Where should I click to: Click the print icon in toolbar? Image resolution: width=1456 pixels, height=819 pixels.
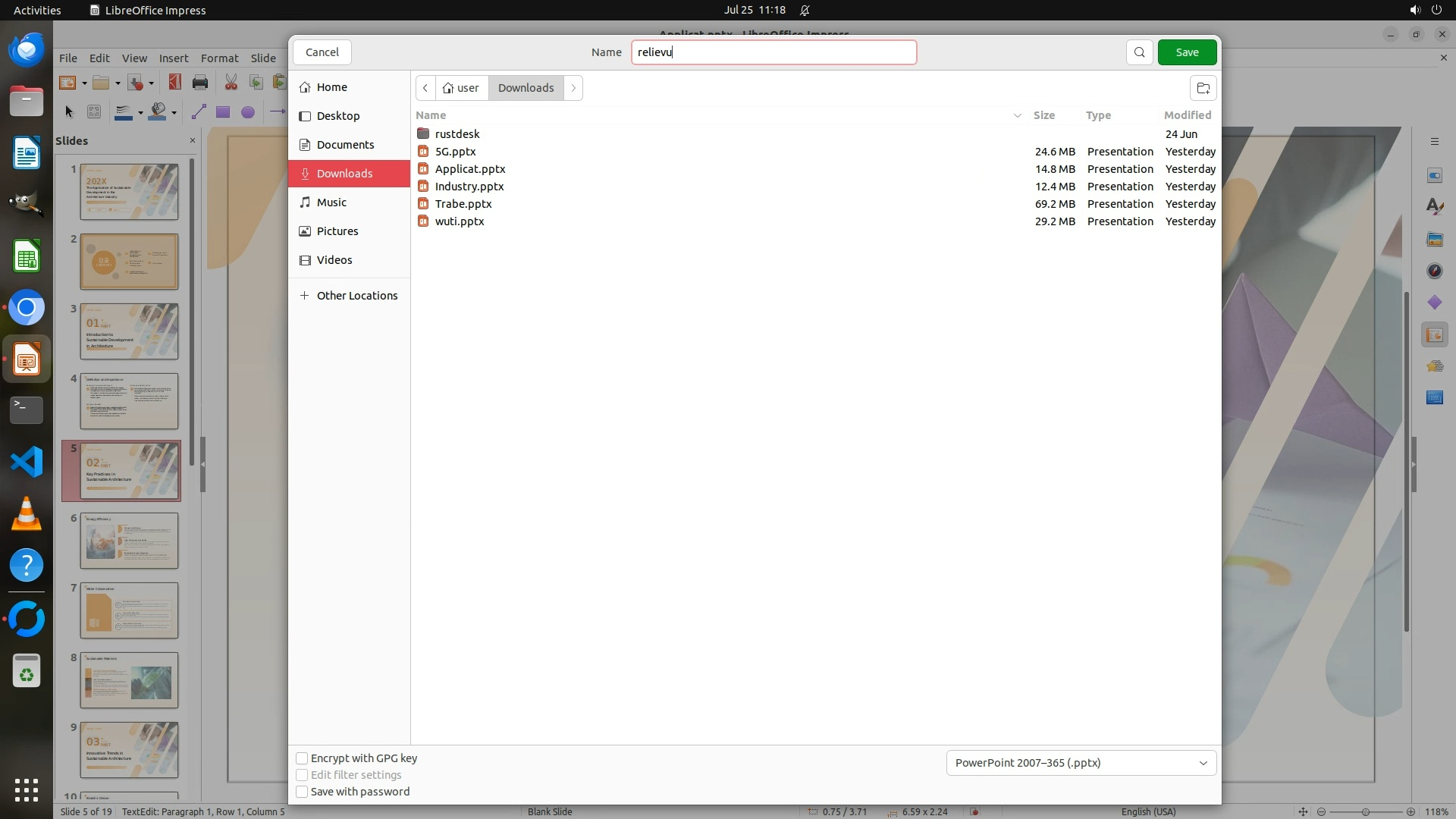pyautogui.click(x=200, y=83)
